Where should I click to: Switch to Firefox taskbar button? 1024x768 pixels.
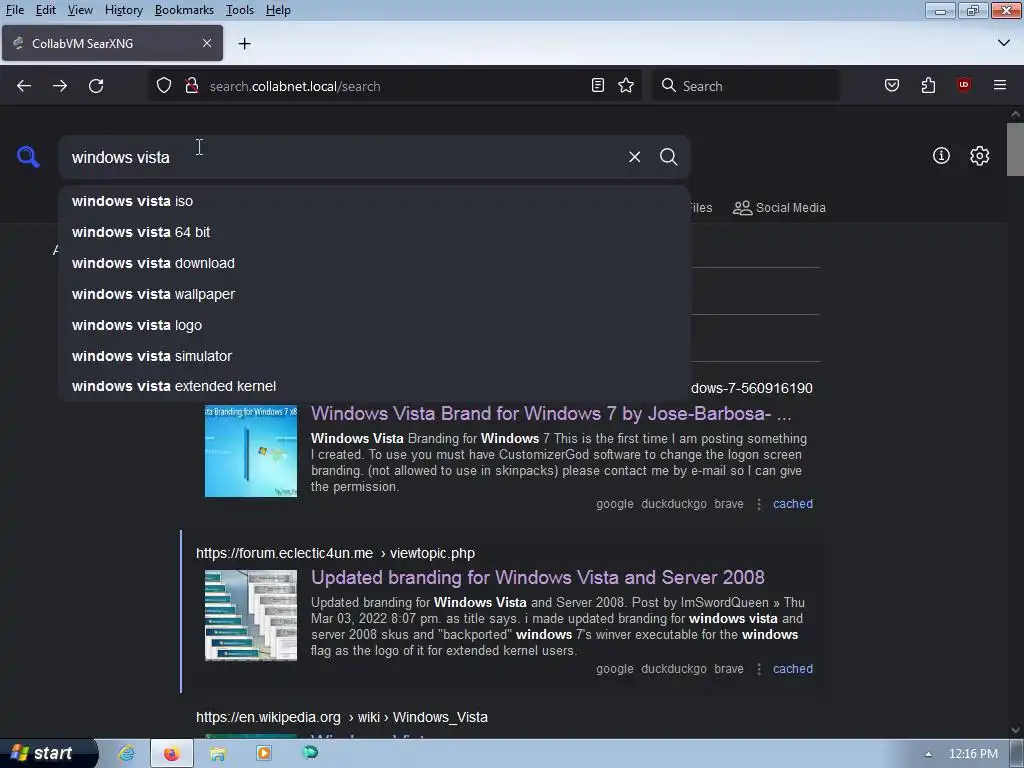click(172, 753)
